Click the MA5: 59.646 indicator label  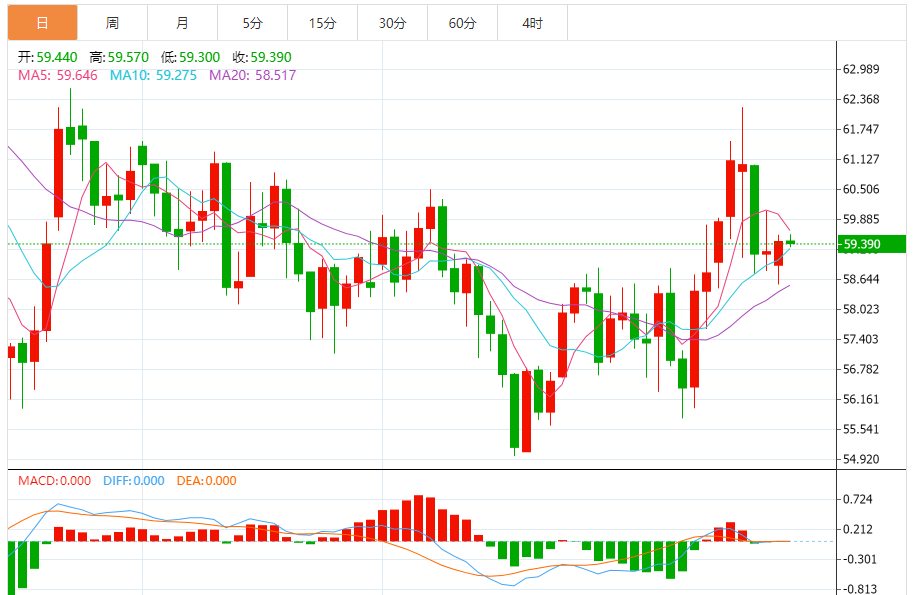[x=58, y=75]
